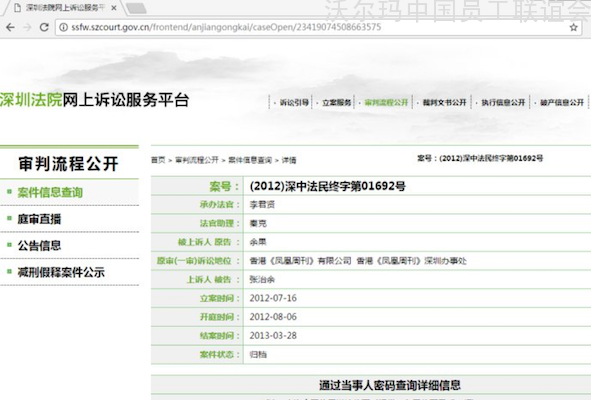Select the 深圳法院网上诉讼服务 browser tab
The height and width of the screenshot is (400, 591).
pos(64,8)
